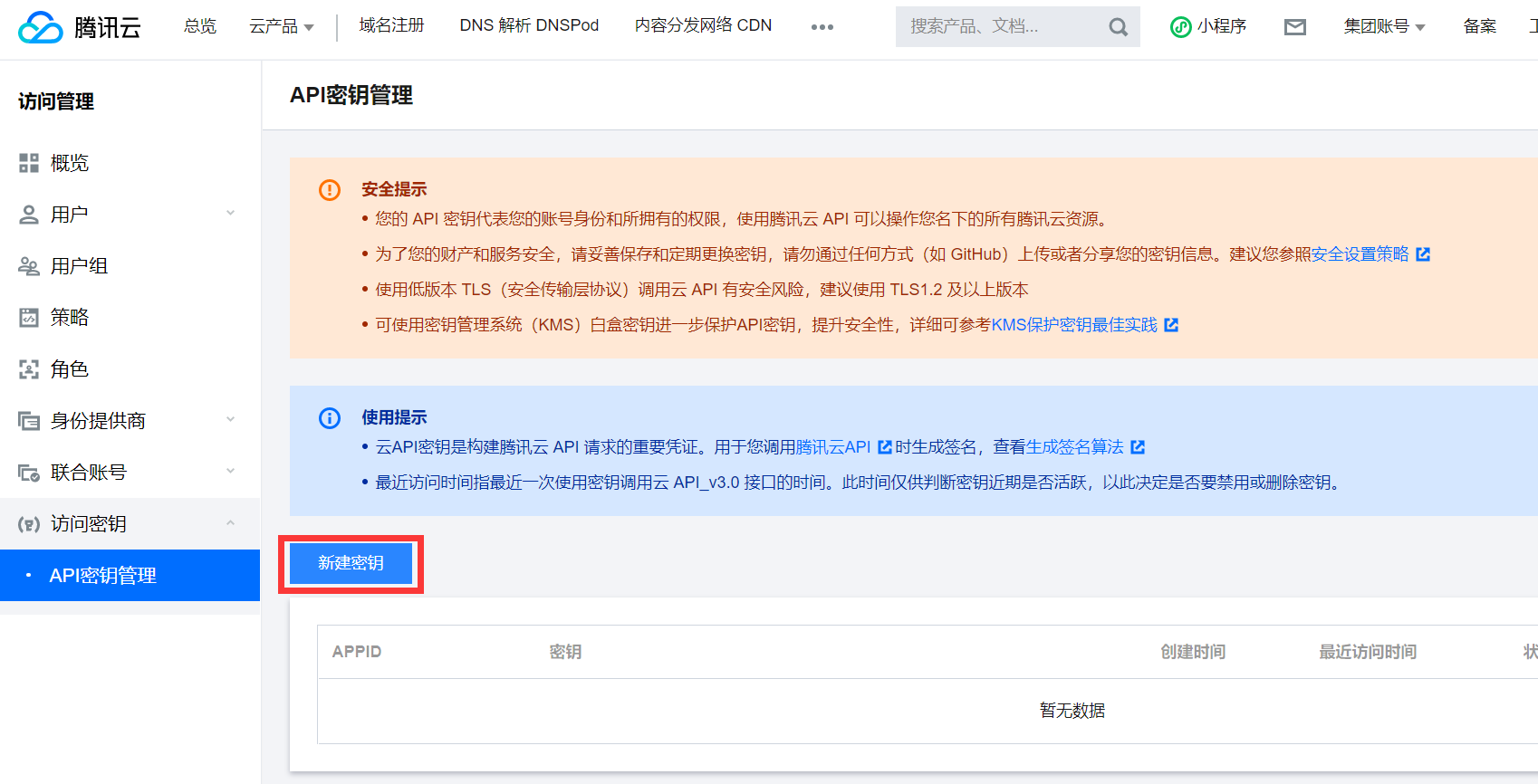Screen dimensions: 1538x784
Task: Expand the 用户 submenu chevron
Action: (230, 214)
